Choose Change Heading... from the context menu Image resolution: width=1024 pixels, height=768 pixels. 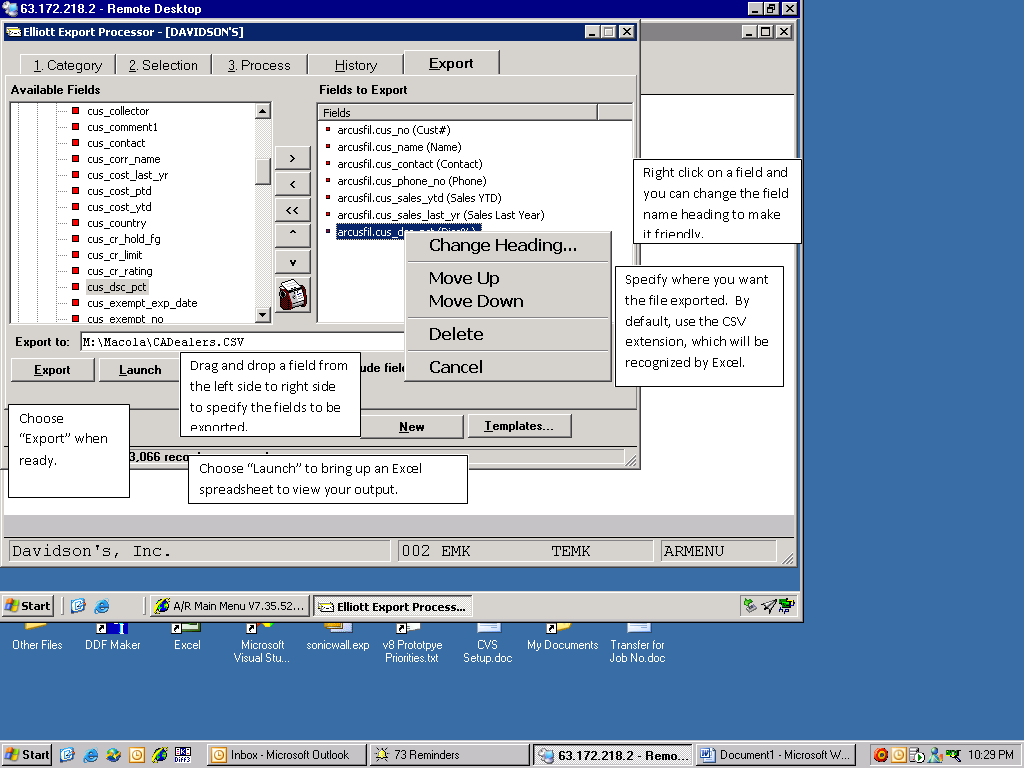tap(503, 246)
